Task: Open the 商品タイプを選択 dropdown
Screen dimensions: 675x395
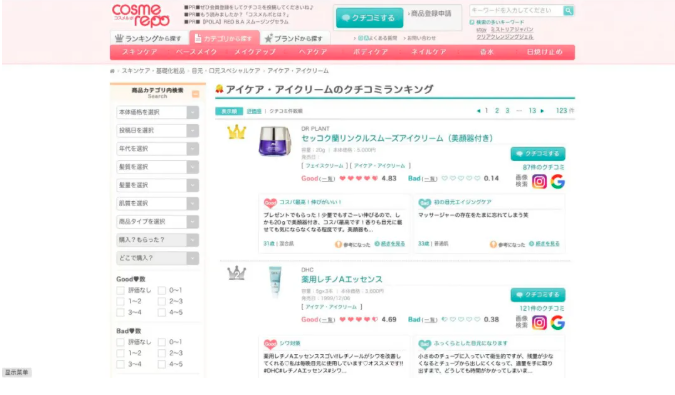Action: [x=158, y=222]
